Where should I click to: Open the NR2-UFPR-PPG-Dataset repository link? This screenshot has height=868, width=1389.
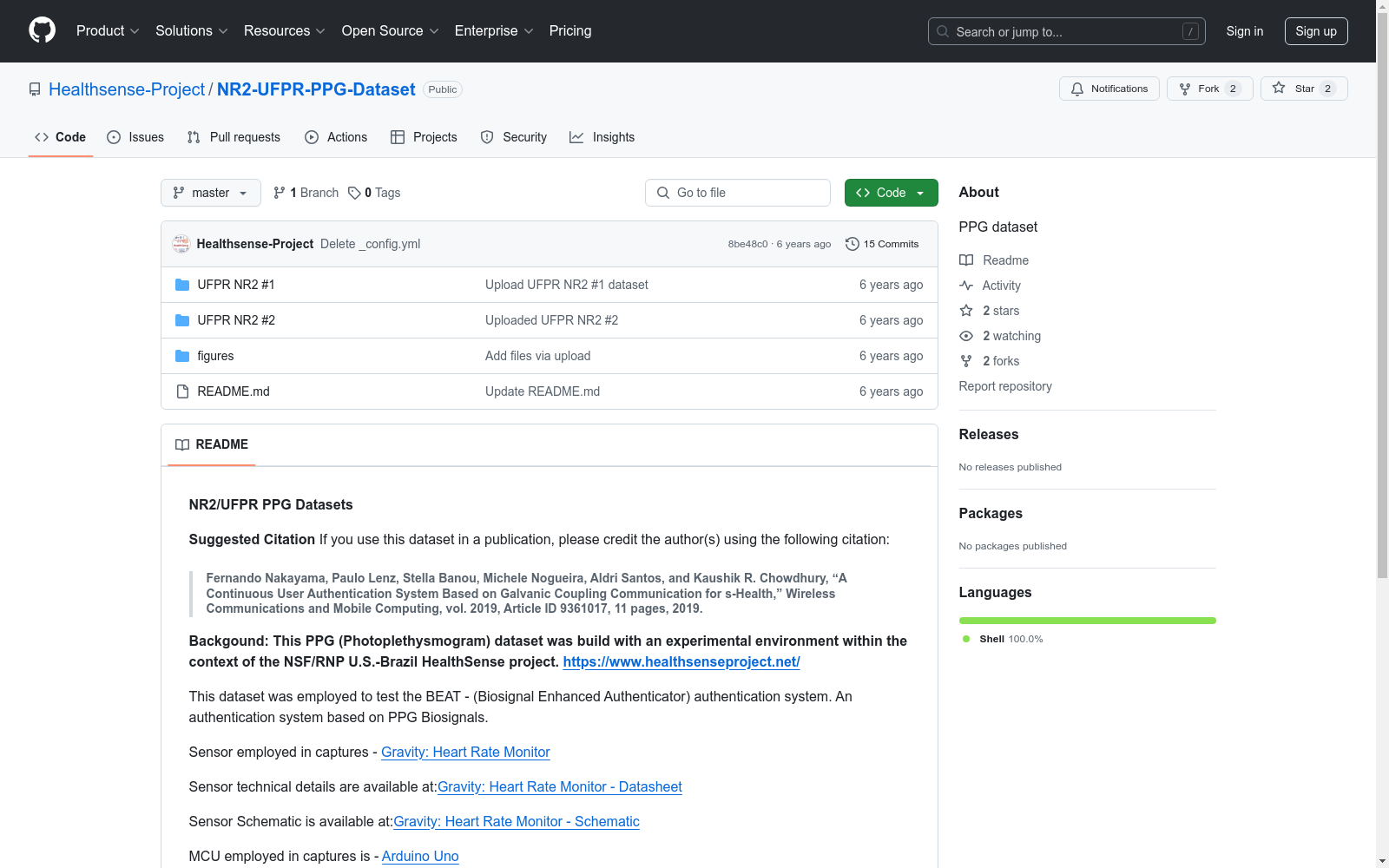[x=316, y=89]
